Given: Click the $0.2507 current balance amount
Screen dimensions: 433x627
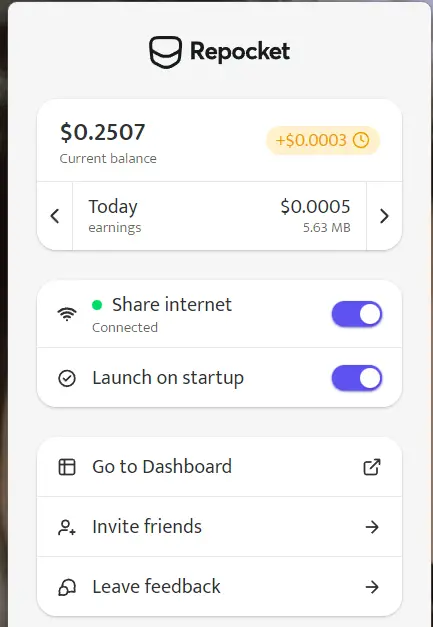Looking at the screenshot, I should tap(103, 132).
